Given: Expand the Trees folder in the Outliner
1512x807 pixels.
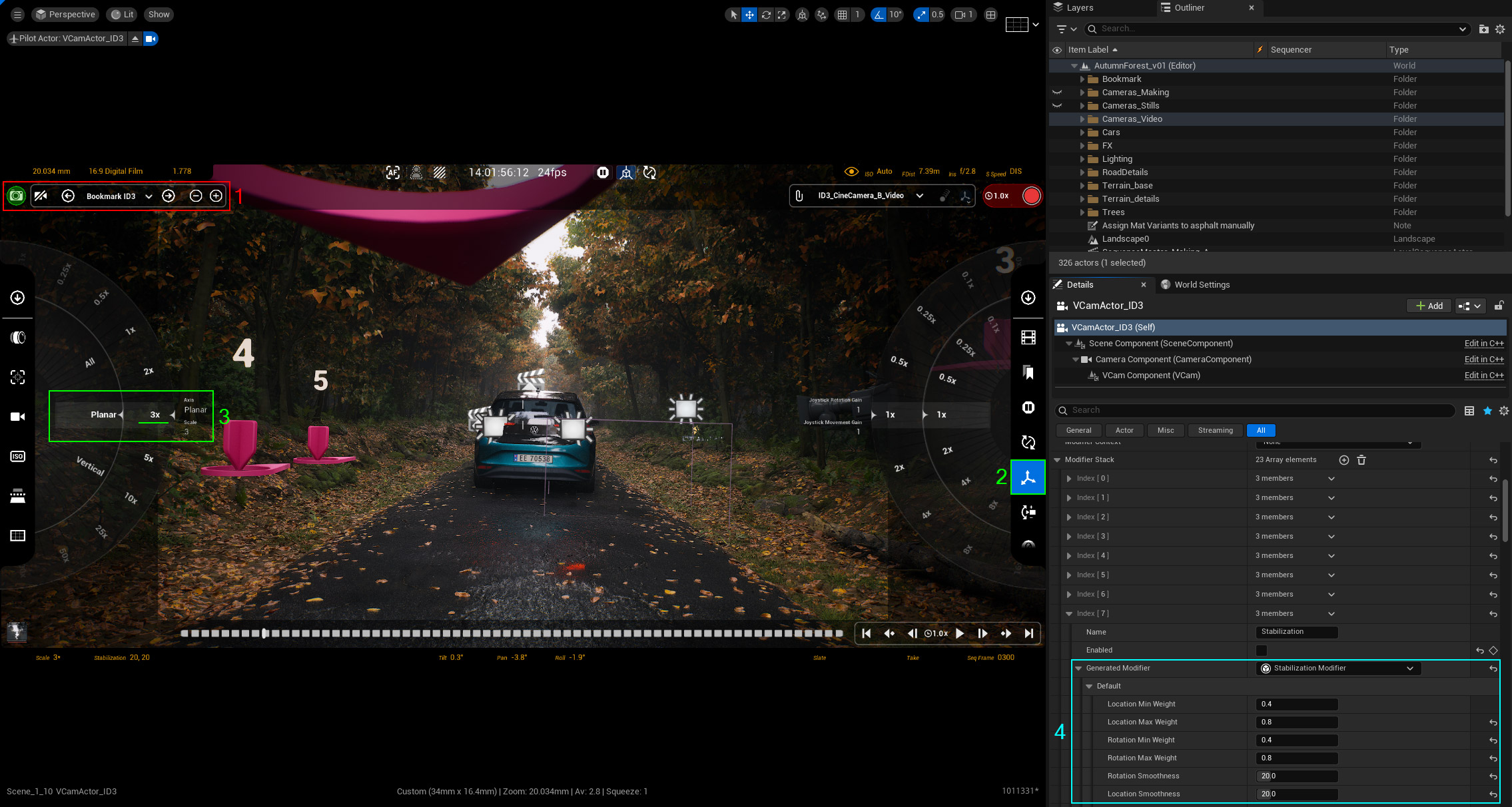Looking at the screenshot, I should tap(1082, 212).
